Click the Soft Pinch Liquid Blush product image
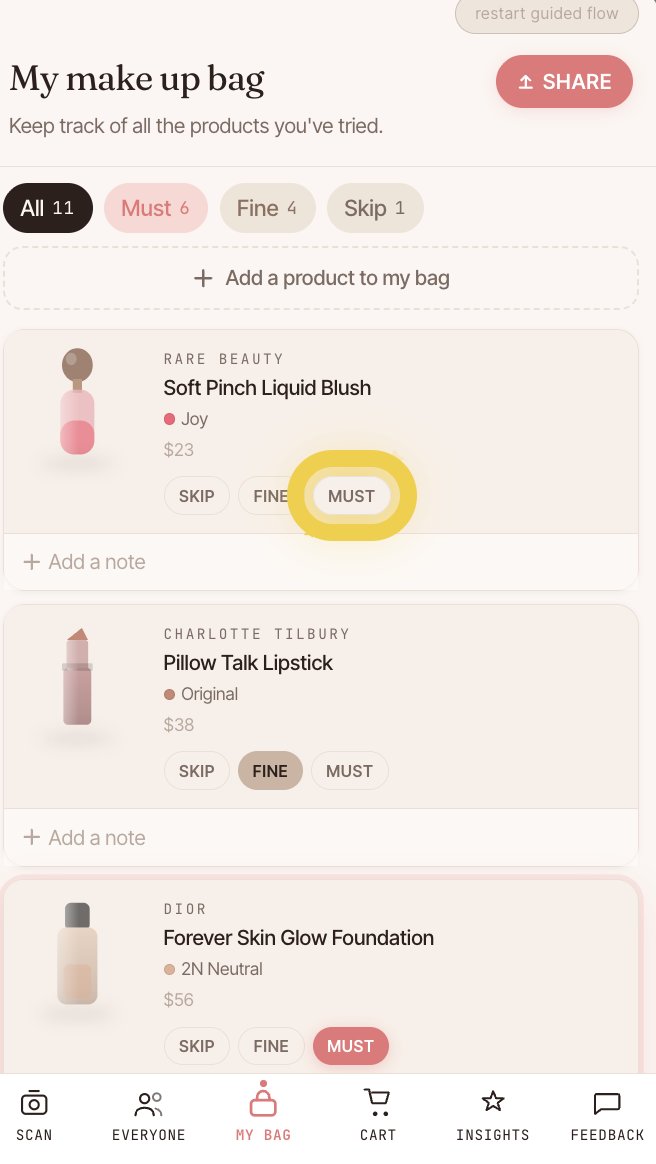The width and height of the screenshot is (656, 1164). pos(77,402)
